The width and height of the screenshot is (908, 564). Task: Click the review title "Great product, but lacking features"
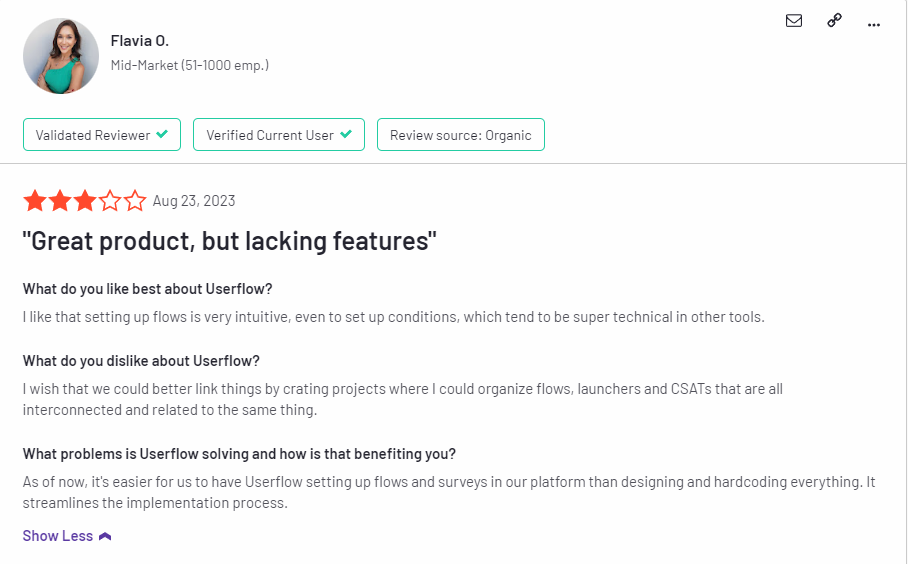230,241
